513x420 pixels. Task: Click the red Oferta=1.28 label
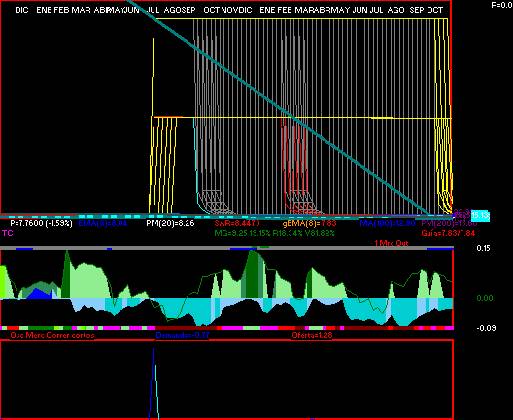(312, 335)
